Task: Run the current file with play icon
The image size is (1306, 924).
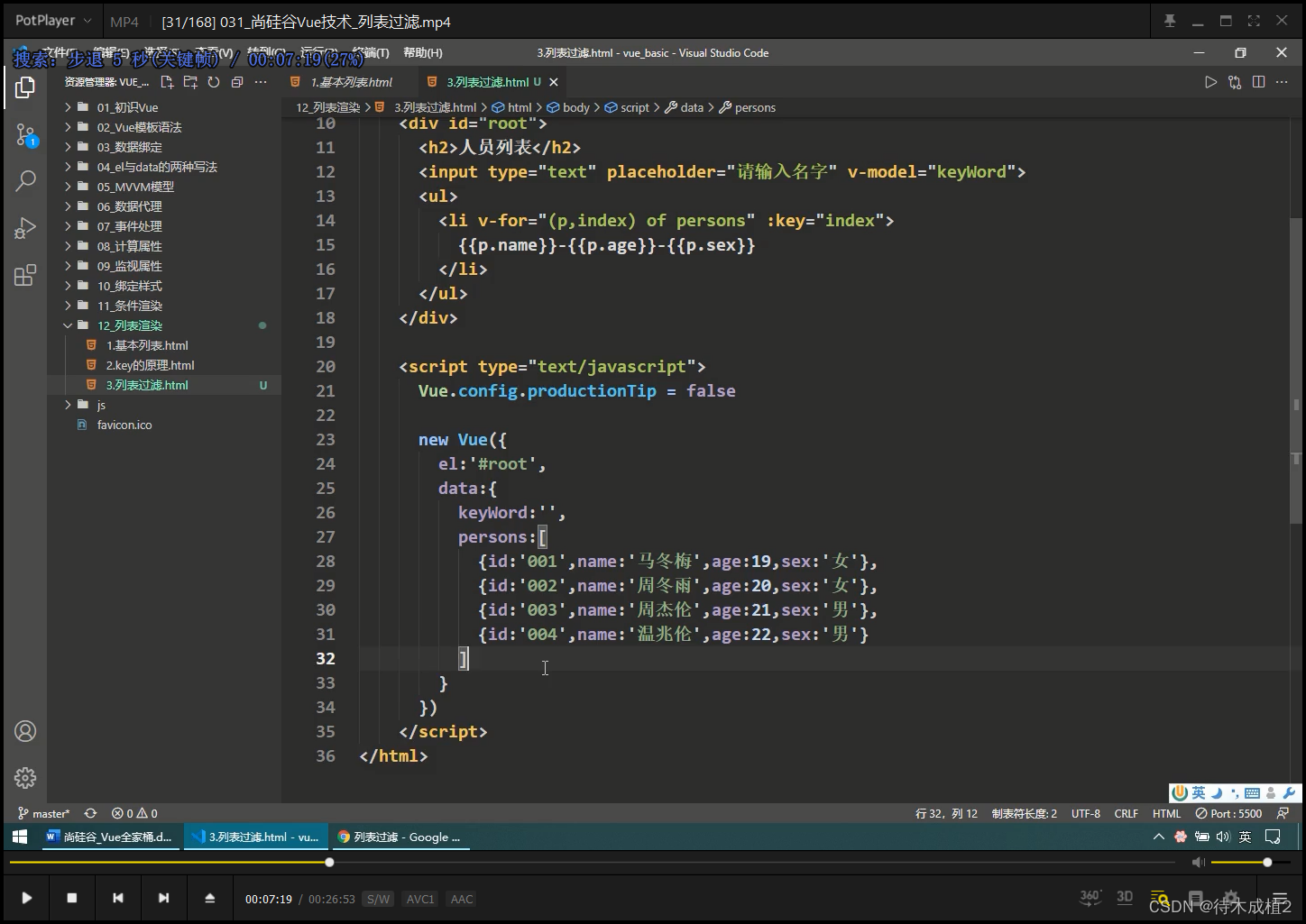Action: pos(1210,82)
